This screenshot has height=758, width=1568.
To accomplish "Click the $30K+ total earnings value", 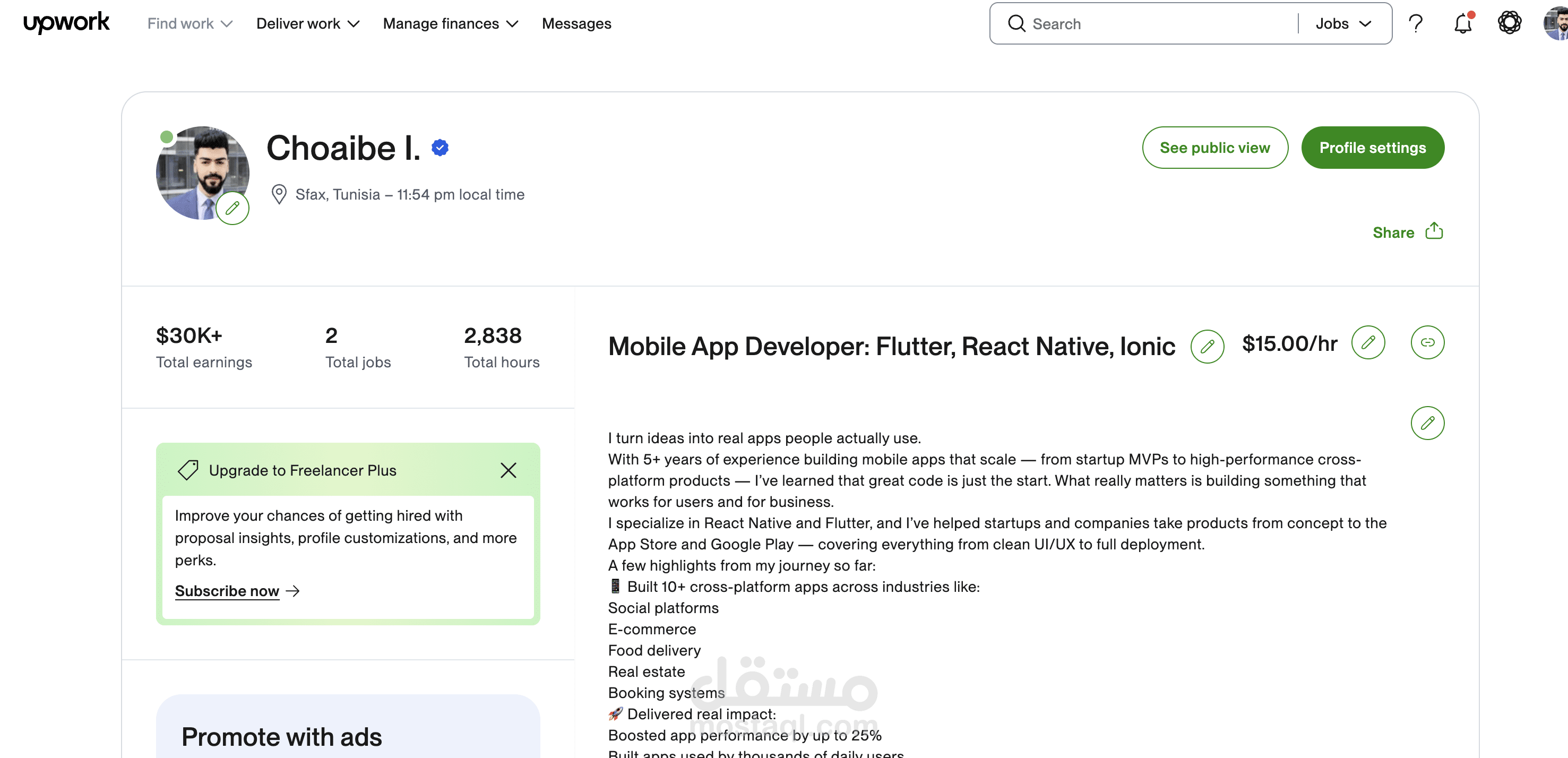I will pyautogui.click(x=188, y=335).
